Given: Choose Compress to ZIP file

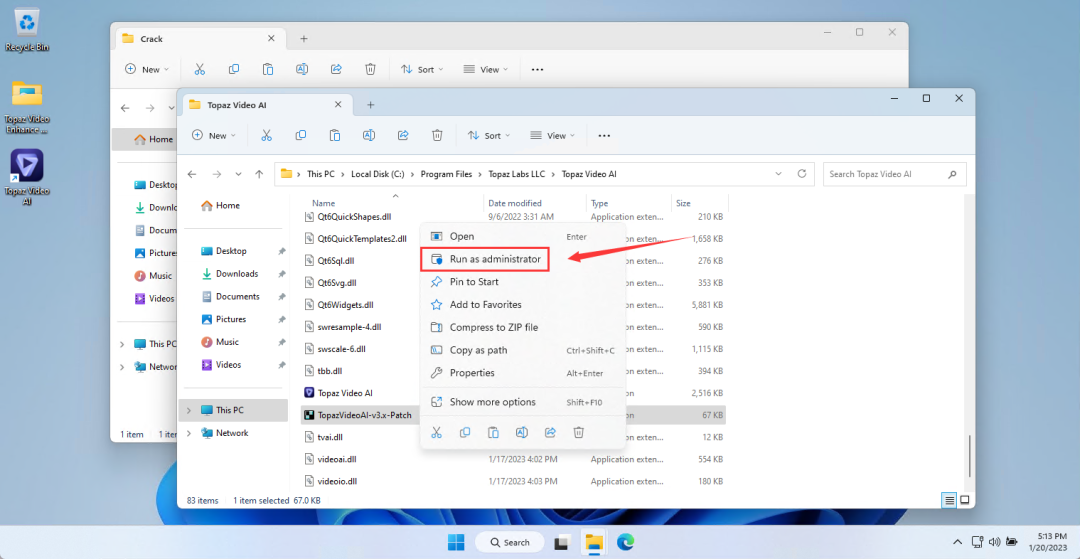Looking at the screenshot, I should [522, 327].
